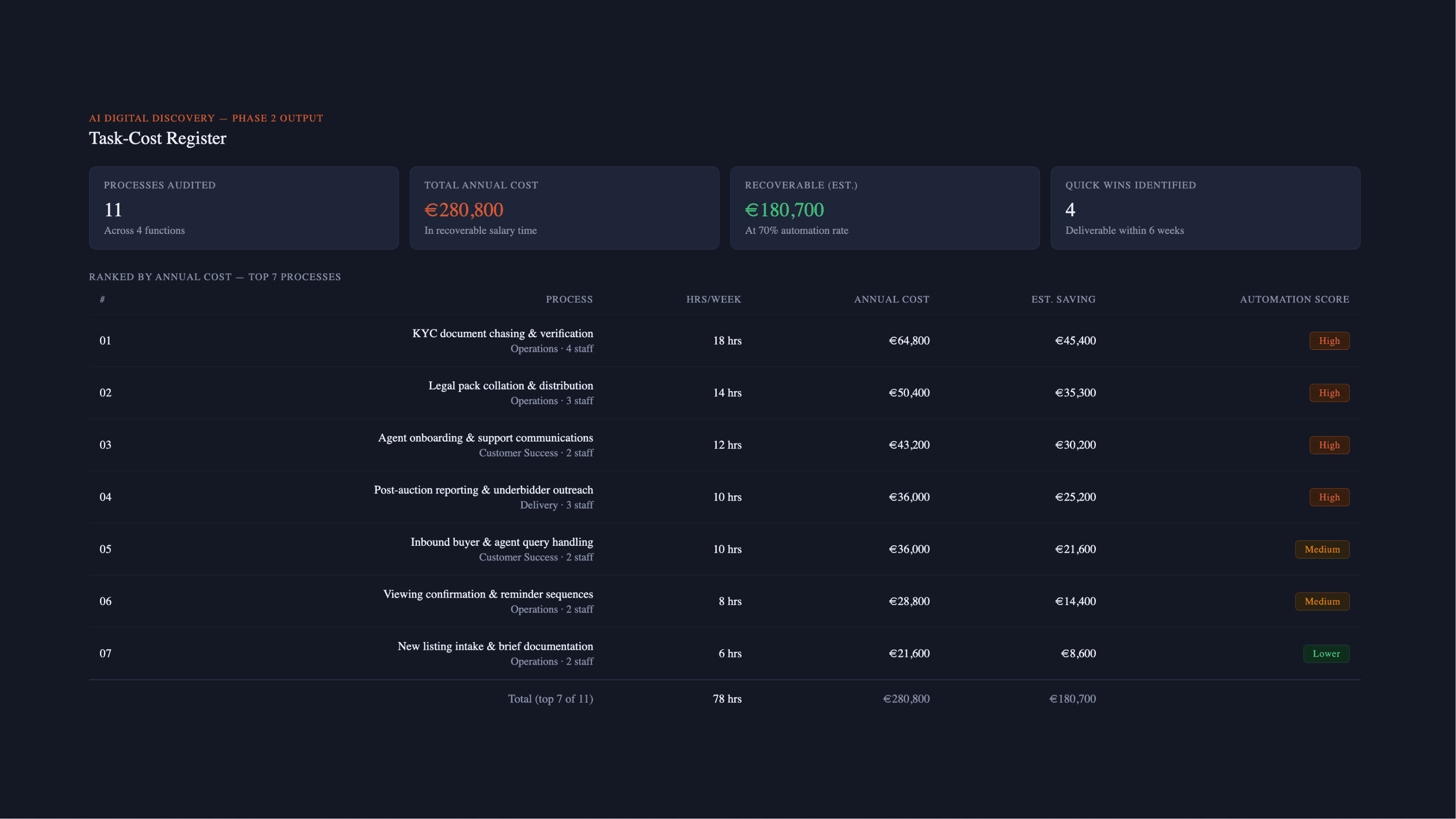Click the 8 hrs cell

(x=729, y=601)
